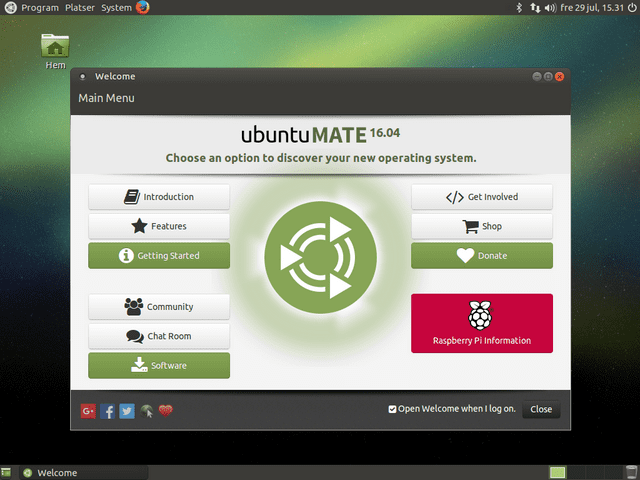Select the Welcome taskbar entry

(84, 473)
